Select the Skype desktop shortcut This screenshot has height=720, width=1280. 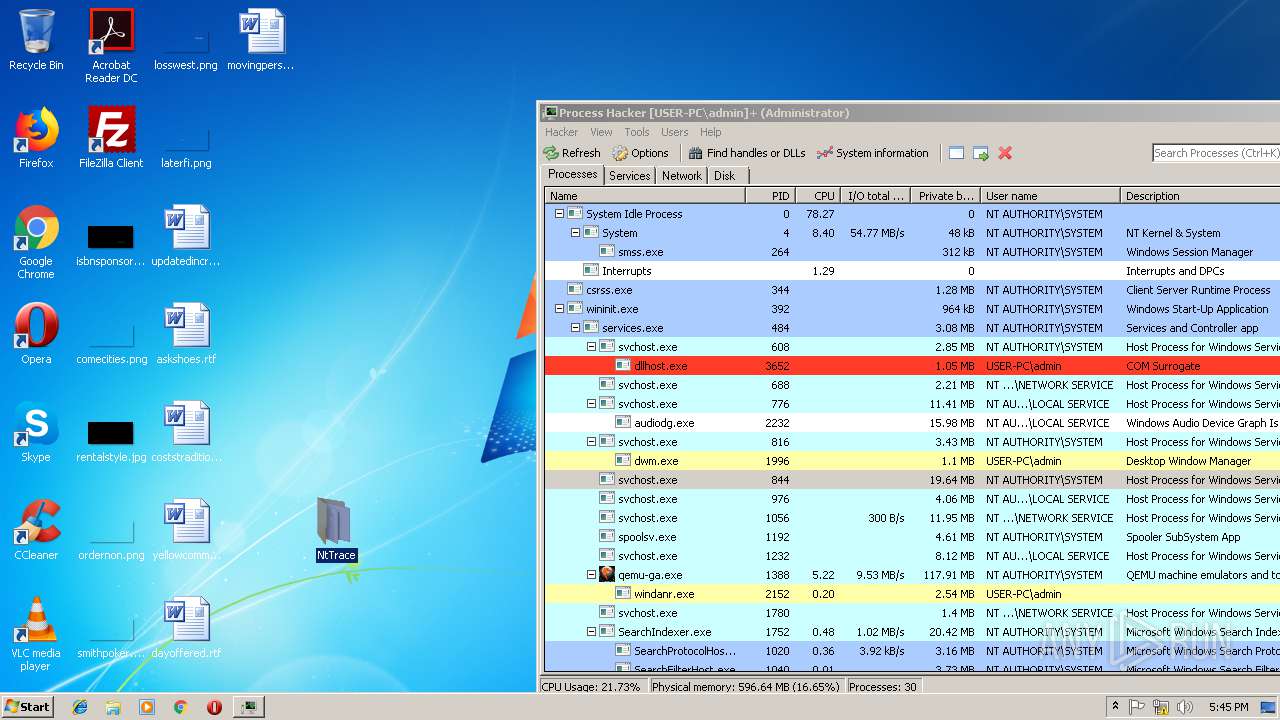tap(36, 431)
